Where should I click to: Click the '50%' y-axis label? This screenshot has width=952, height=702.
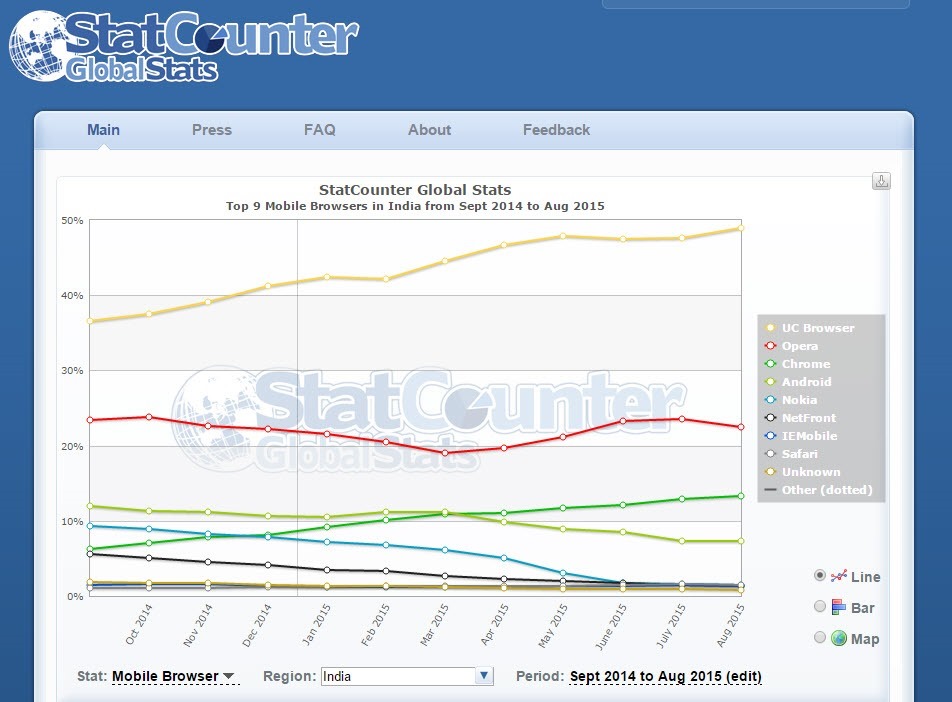pos(72,220)
